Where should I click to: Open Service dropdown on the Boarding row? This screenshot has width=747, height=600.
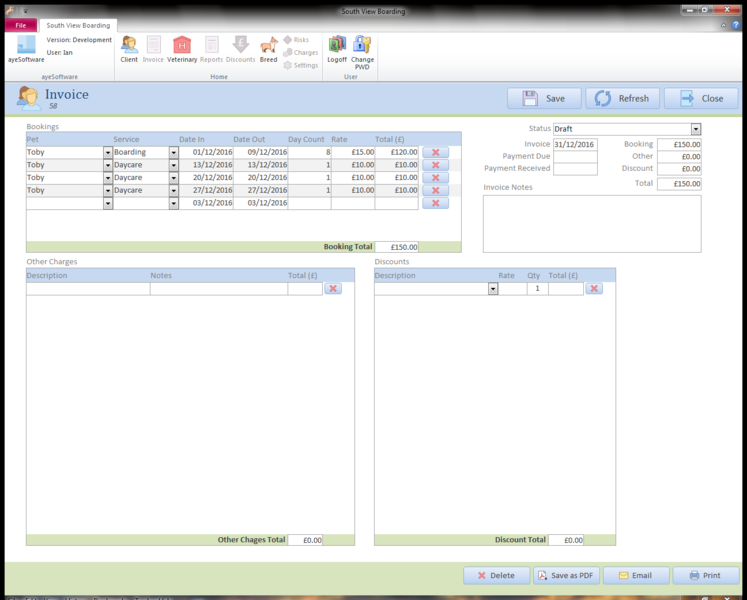point(173,152)
